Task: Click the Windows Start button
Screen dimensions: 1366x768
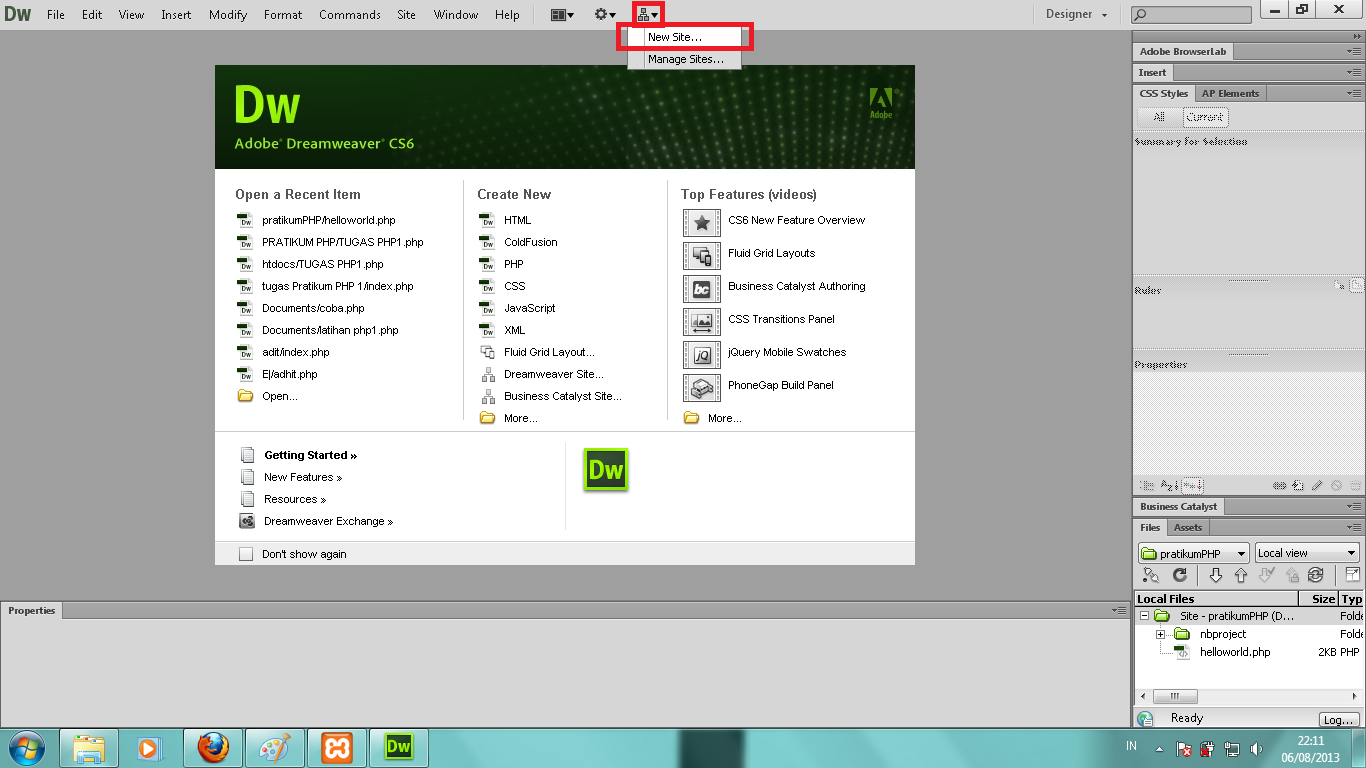Action: click(x=26, y=747)
